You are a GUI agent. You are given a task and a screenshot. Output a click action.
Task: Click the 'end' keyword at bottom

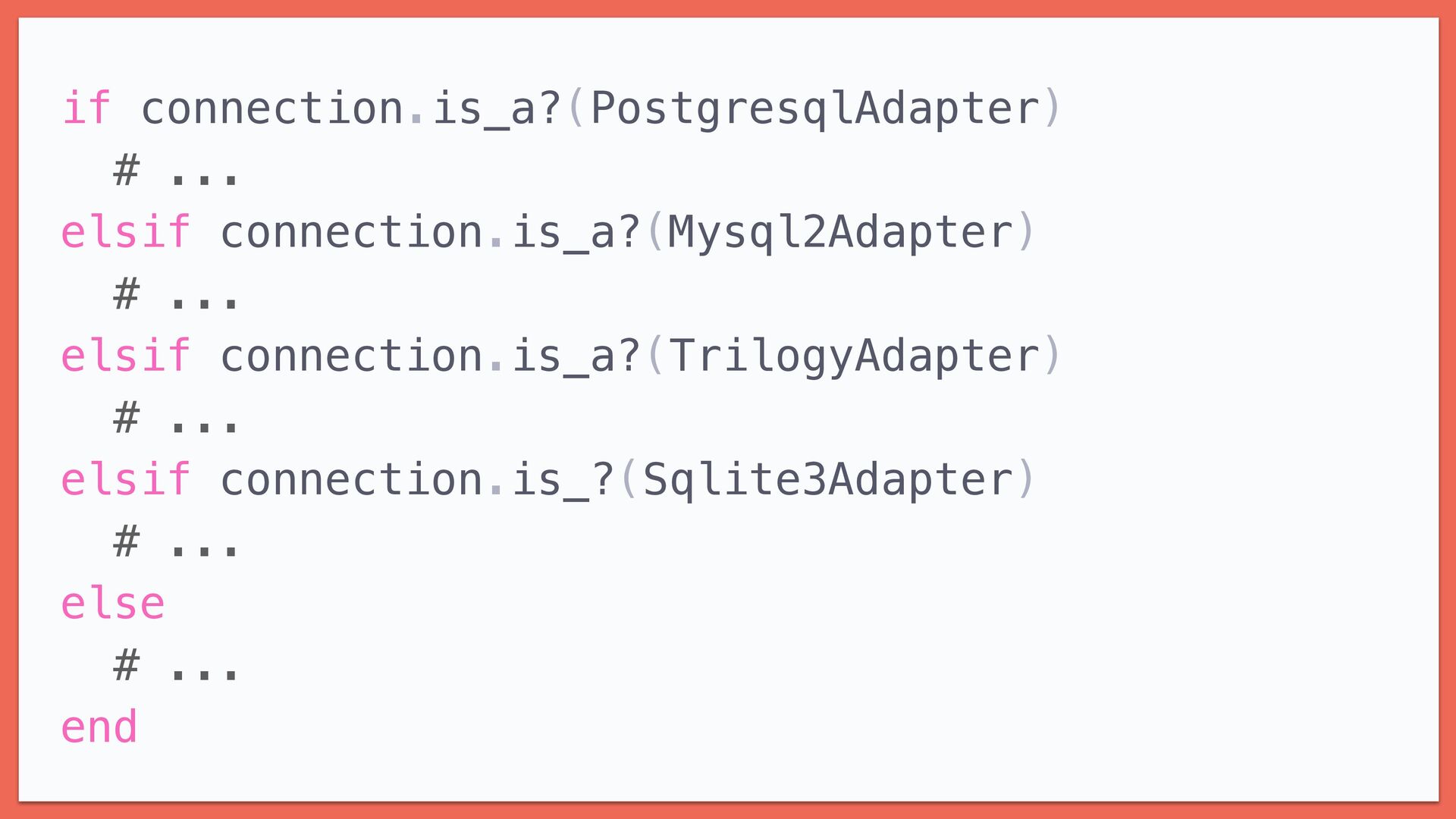tap(99, 728)
